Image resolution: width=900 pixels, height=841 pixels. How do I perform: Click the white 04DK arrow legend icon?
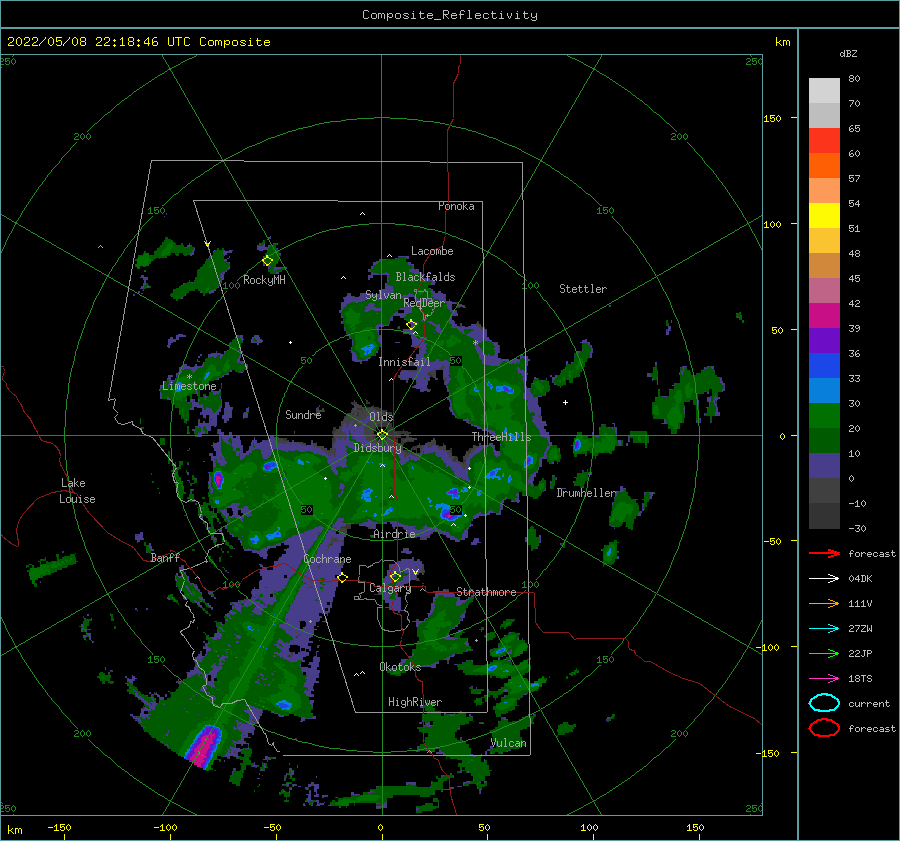824,579
